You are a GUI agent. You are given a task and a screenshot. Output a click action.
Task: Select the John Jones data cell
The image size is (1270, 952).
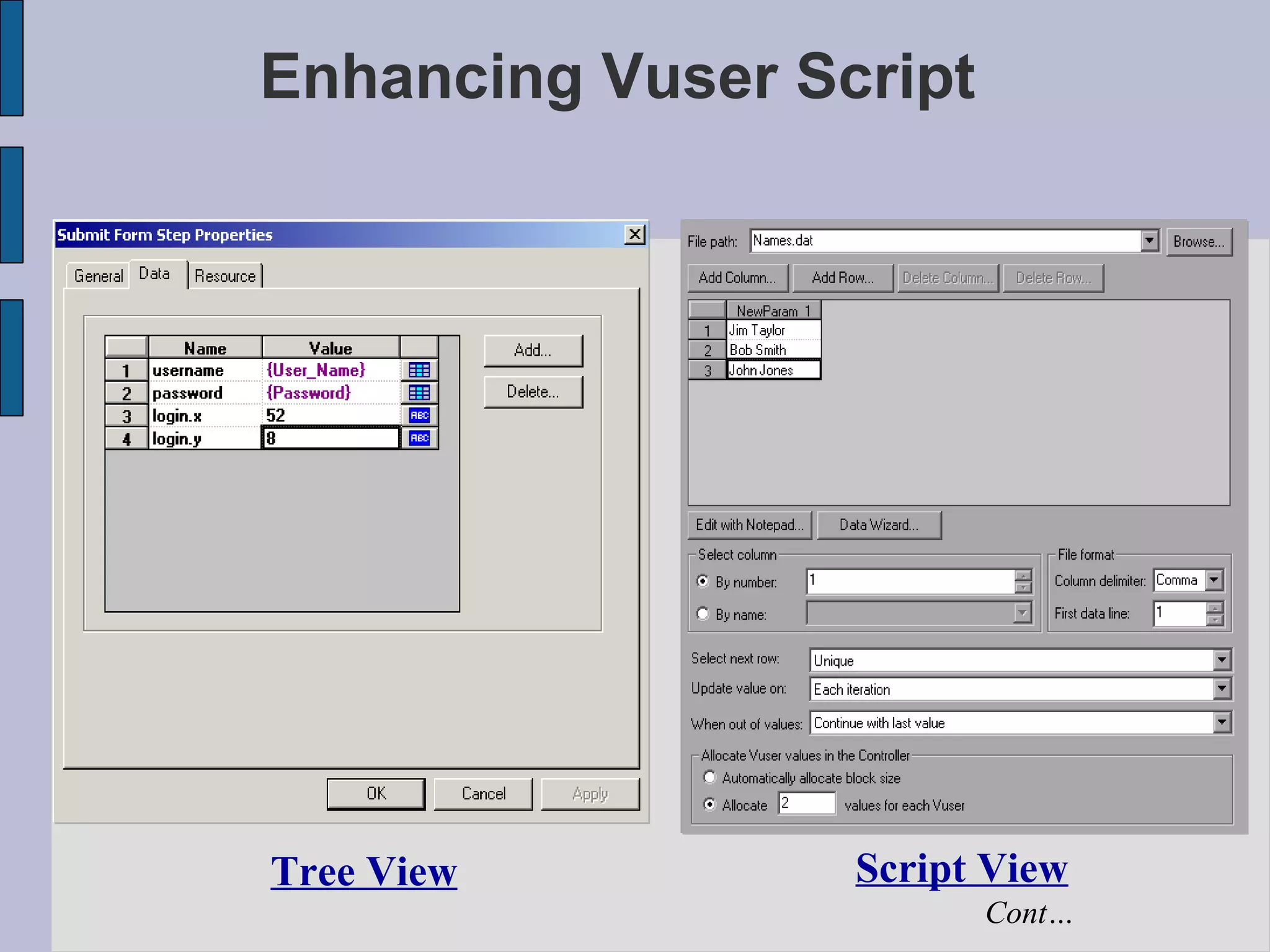pos(774,370)
